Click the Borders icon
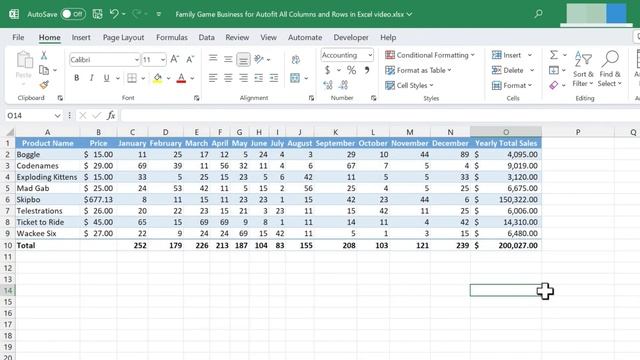The image size is (640, 360). [x=132, y=78]
